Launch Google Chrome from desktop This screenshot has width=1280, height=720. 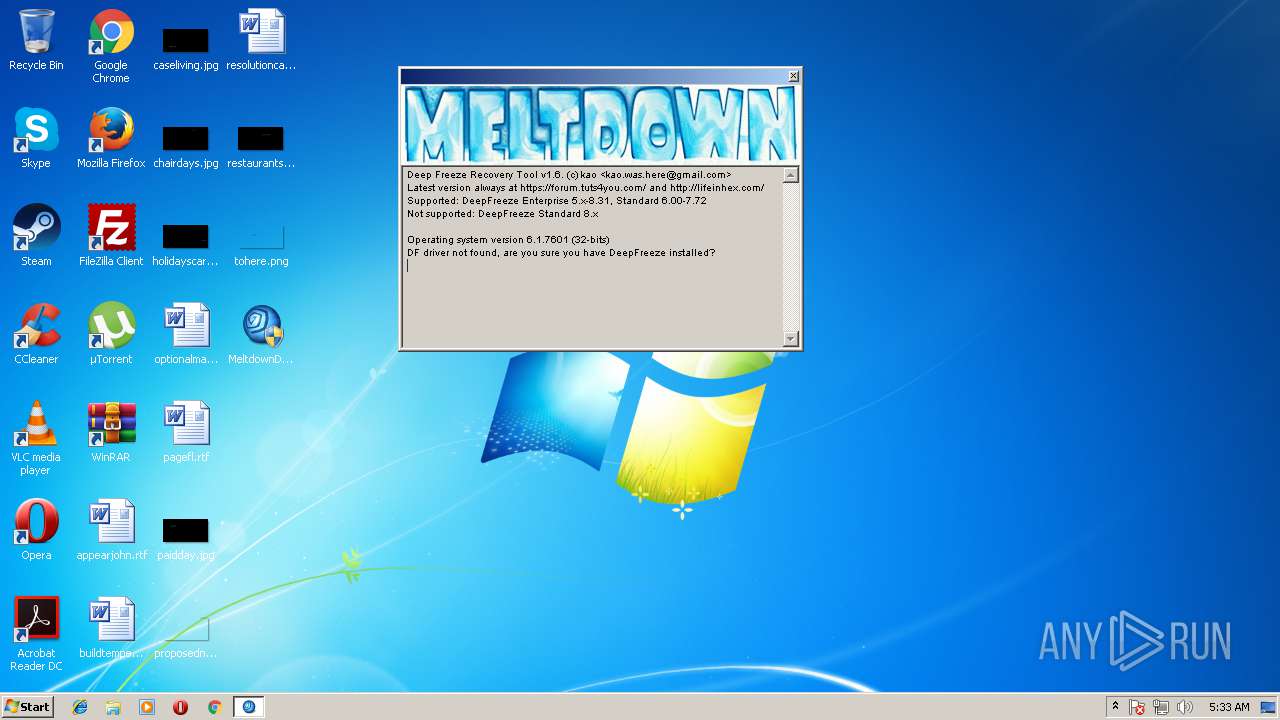click(x=111, y=46)
